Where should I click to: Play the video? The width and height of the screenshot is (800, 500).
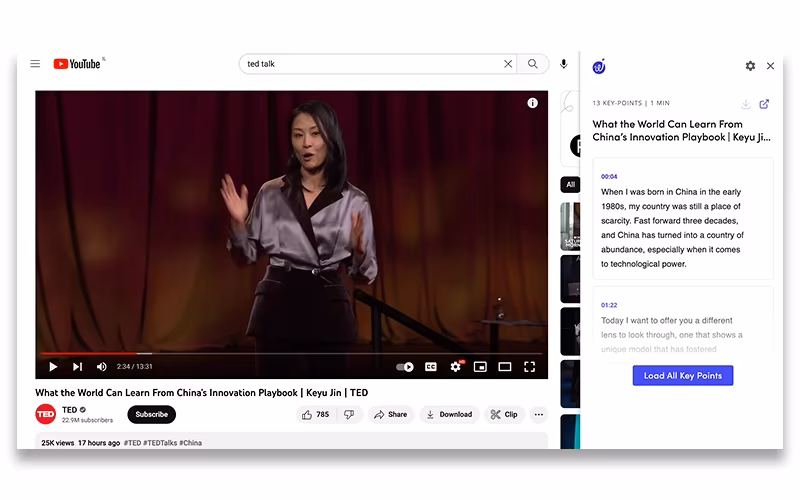pos(53,366)
